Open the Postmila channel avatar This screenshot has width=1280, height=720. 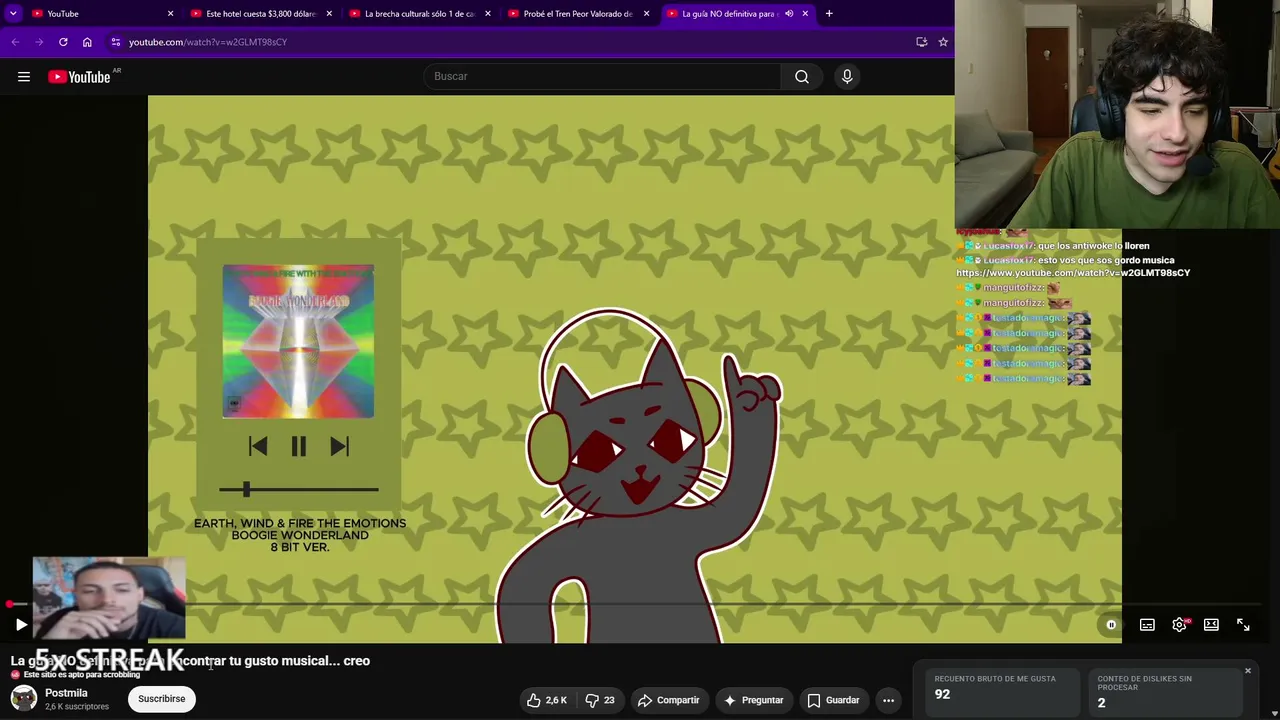tap(24, 698)
